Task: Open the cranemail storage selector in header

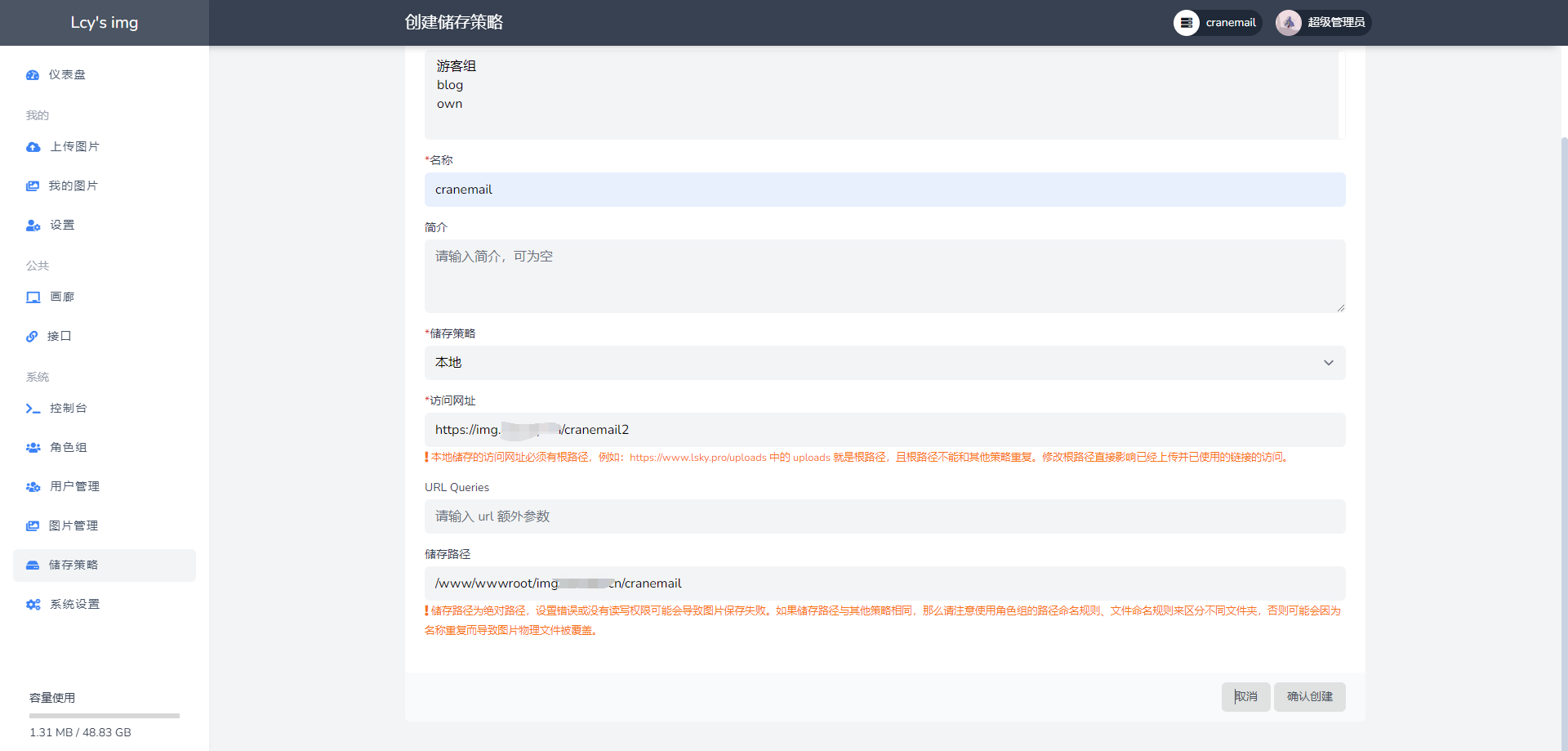Action: point(1218,23)
